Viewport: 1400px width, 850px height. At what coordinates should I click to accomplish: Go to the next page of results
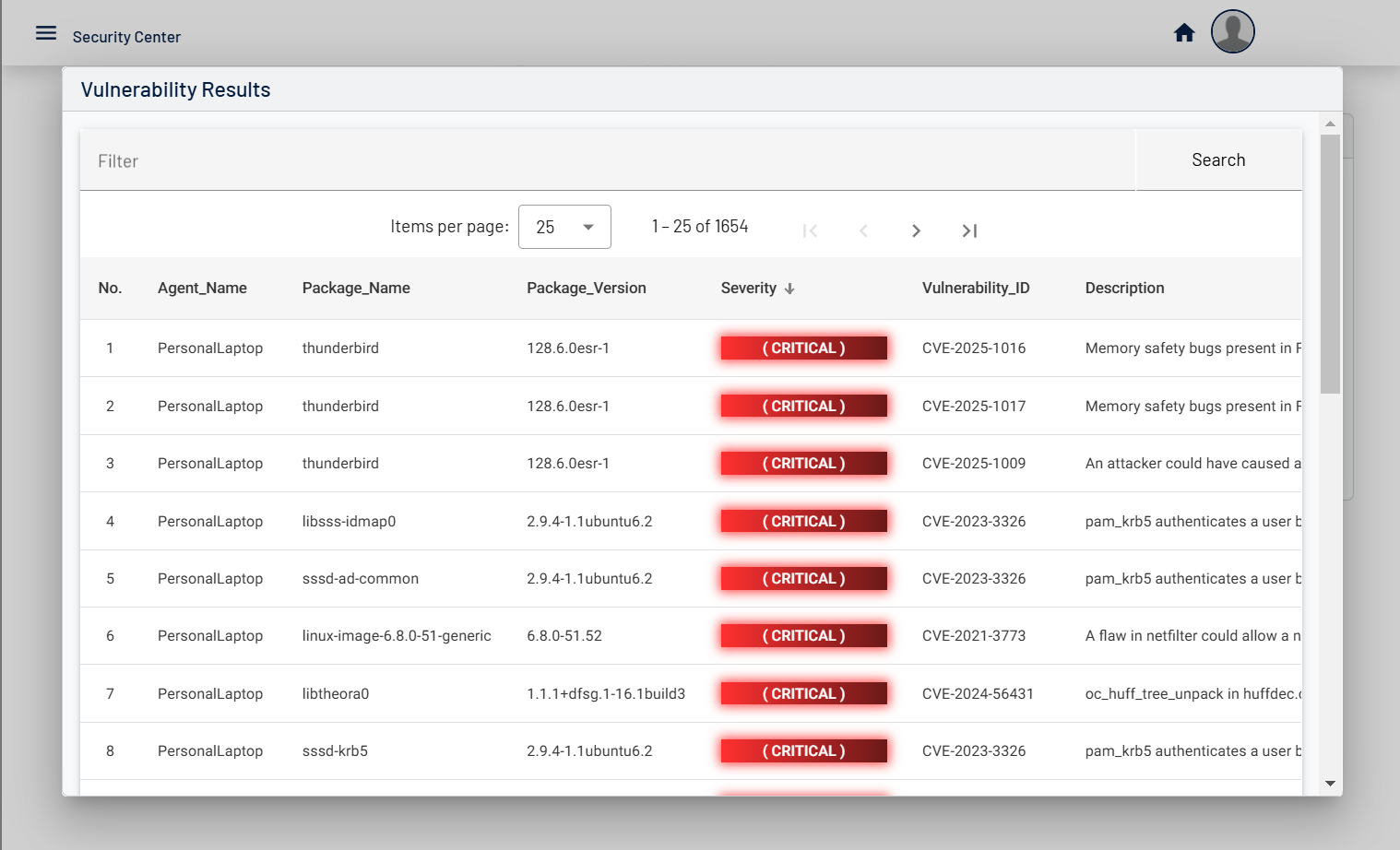pyautogui.click(x=916, y=230)
